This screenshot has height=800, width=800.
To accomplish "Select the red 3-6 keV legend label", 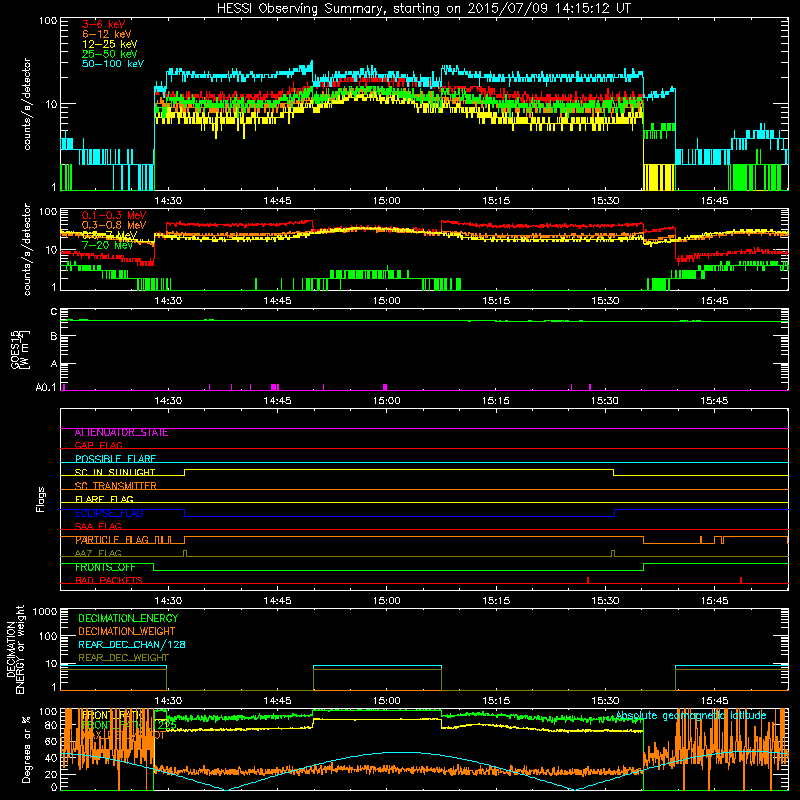I will [103, 24].
